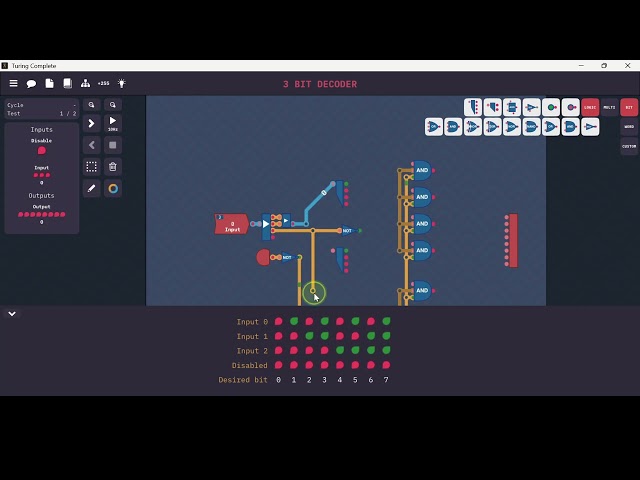Click the 'Input 2' row label
The width and height of the screenshot is (640, 480).
click(x=252, y=351)
